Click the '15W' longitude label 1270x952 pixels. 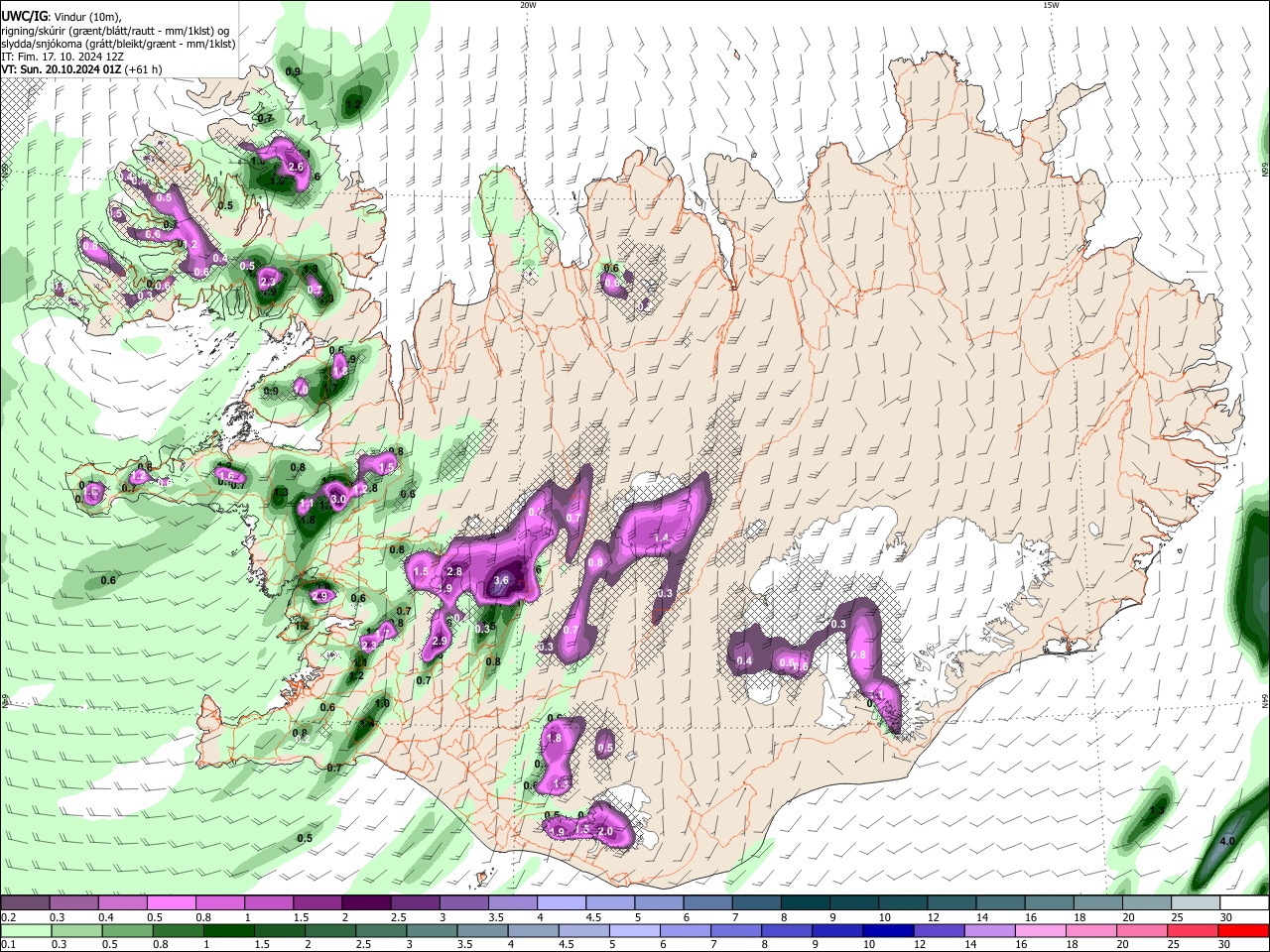[1051, 5]
